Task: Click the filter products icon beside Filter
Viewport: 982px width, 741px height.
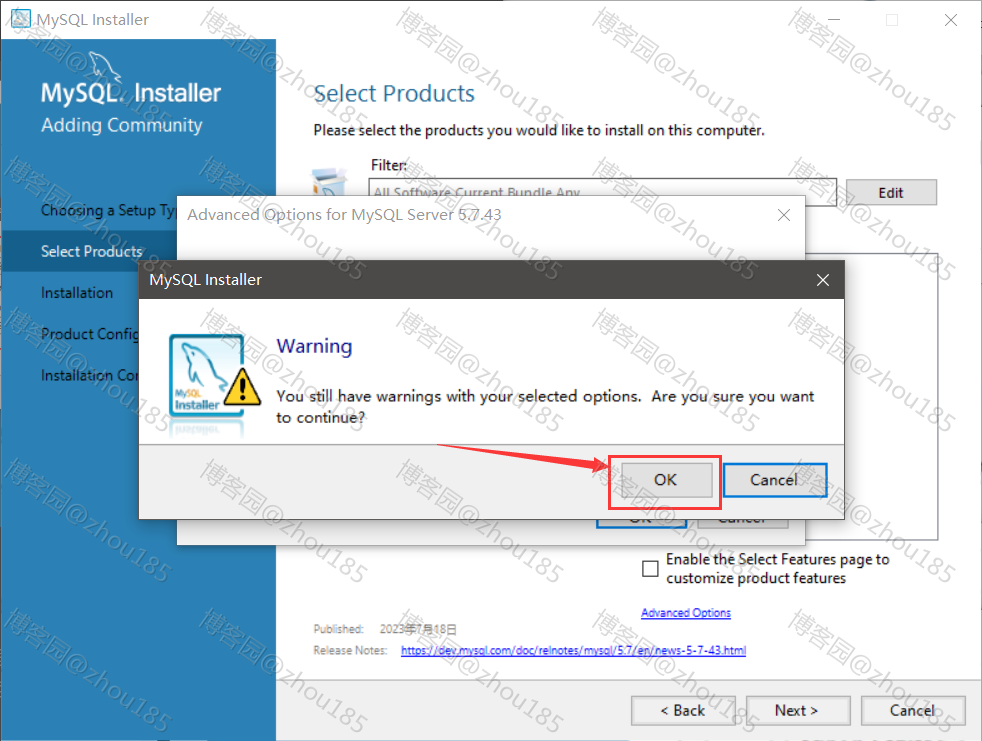Action: (329, 181)
